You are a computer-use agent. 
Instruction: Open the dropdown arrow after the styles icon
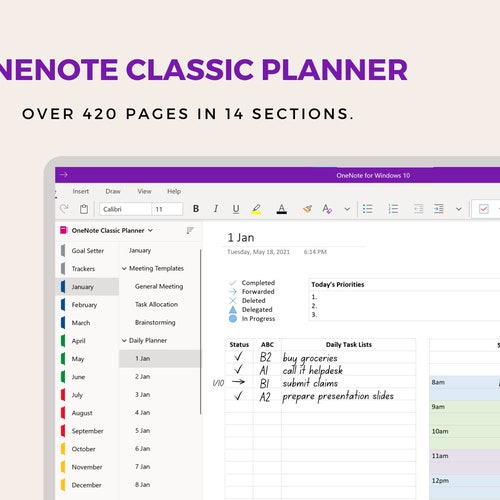[x=347, y=209]
